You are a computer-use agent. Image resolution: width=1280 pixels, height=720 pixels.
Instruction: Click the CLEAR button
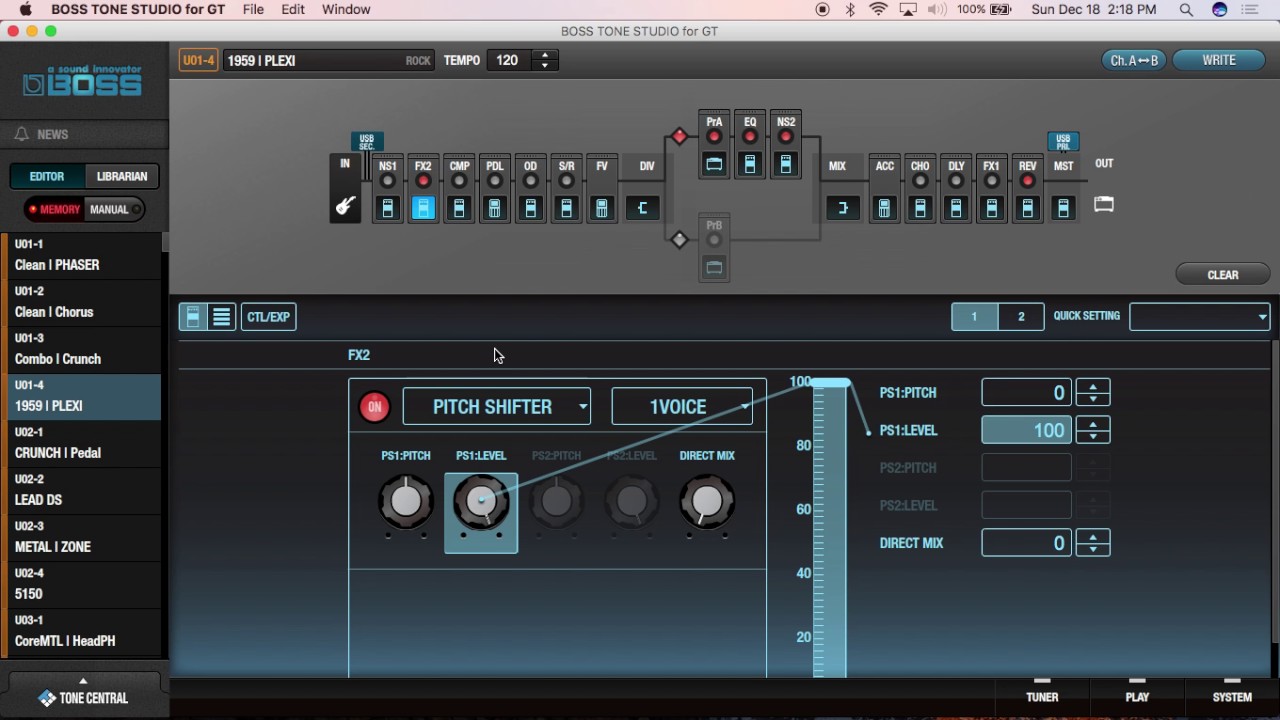pos(1223,275)
